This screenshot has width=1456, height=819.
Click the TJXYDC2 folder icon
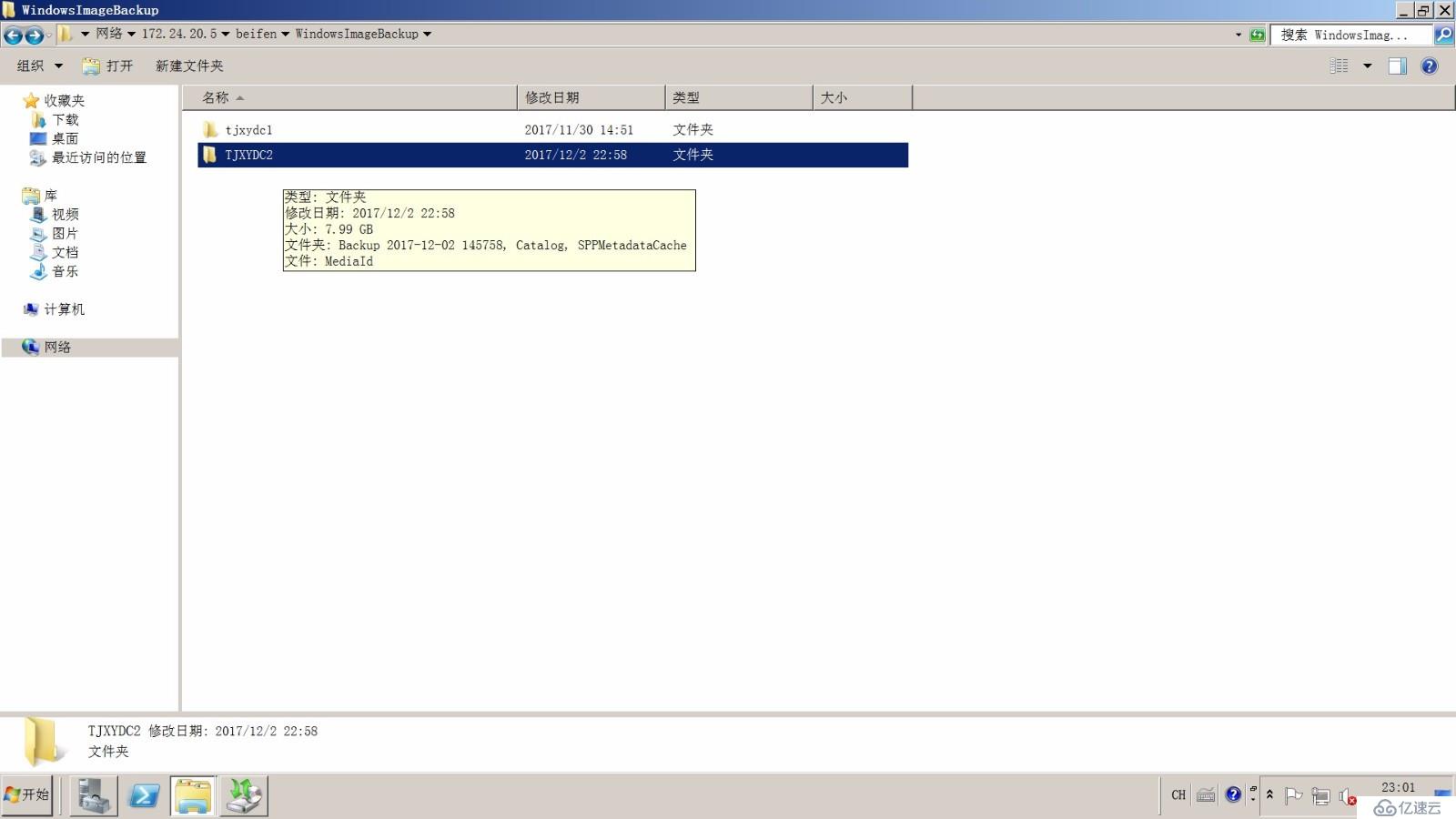tap(209, 155)
